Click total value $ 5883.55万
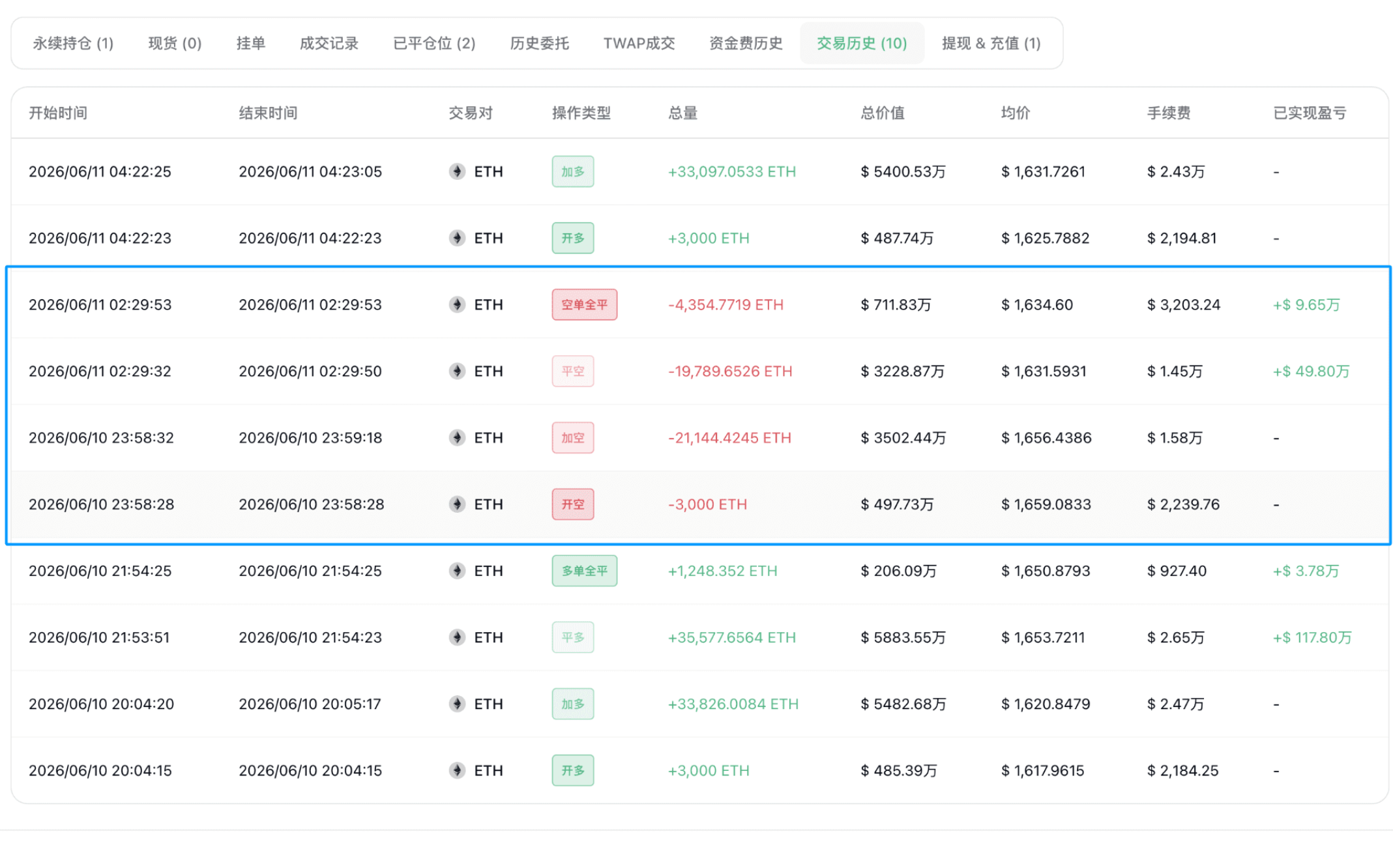1393x868 pixels. pos(903,637)
